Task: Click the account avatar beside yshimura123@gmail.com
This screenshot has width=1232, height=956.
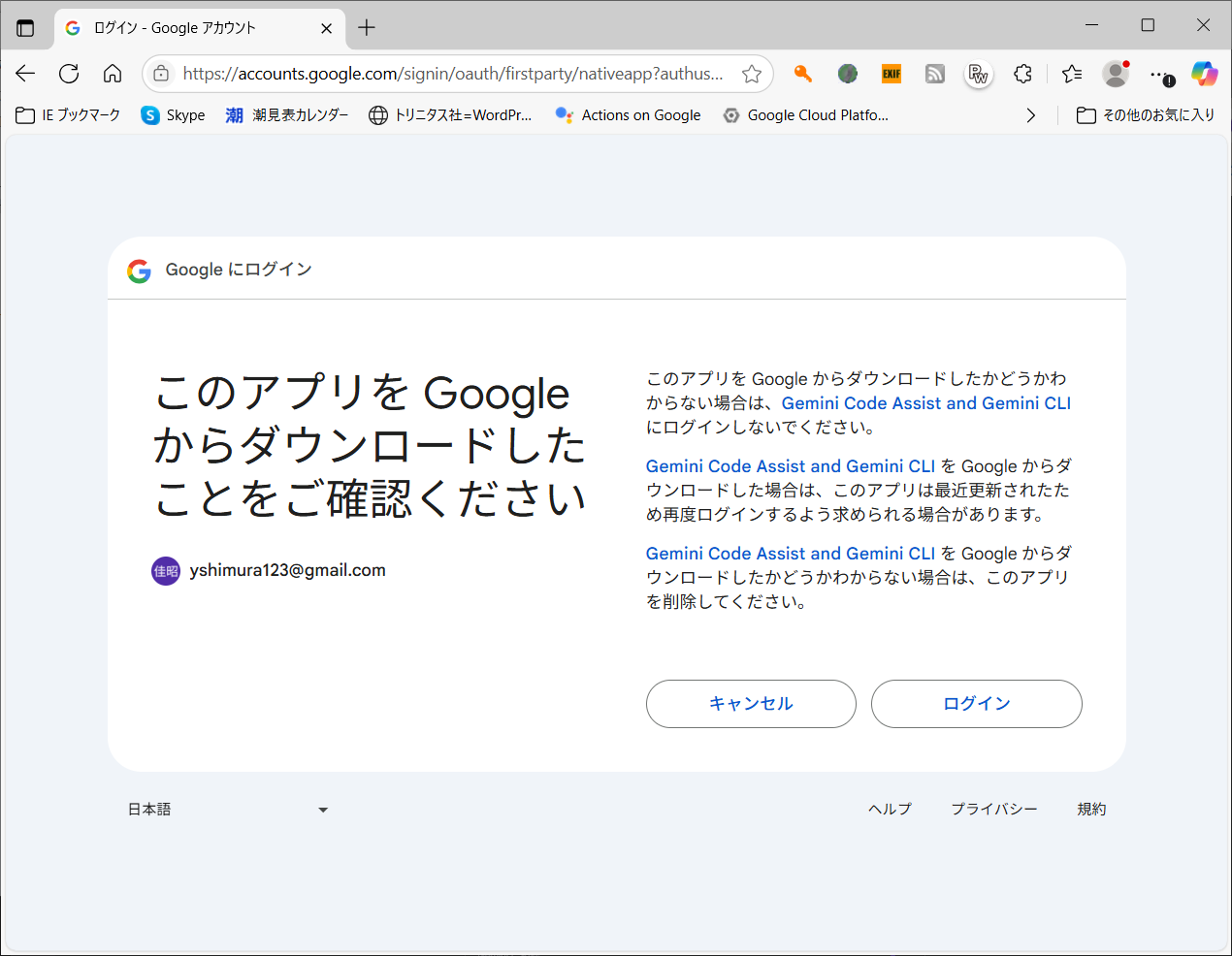Action: pyautogui.click(x=166, y=571)
